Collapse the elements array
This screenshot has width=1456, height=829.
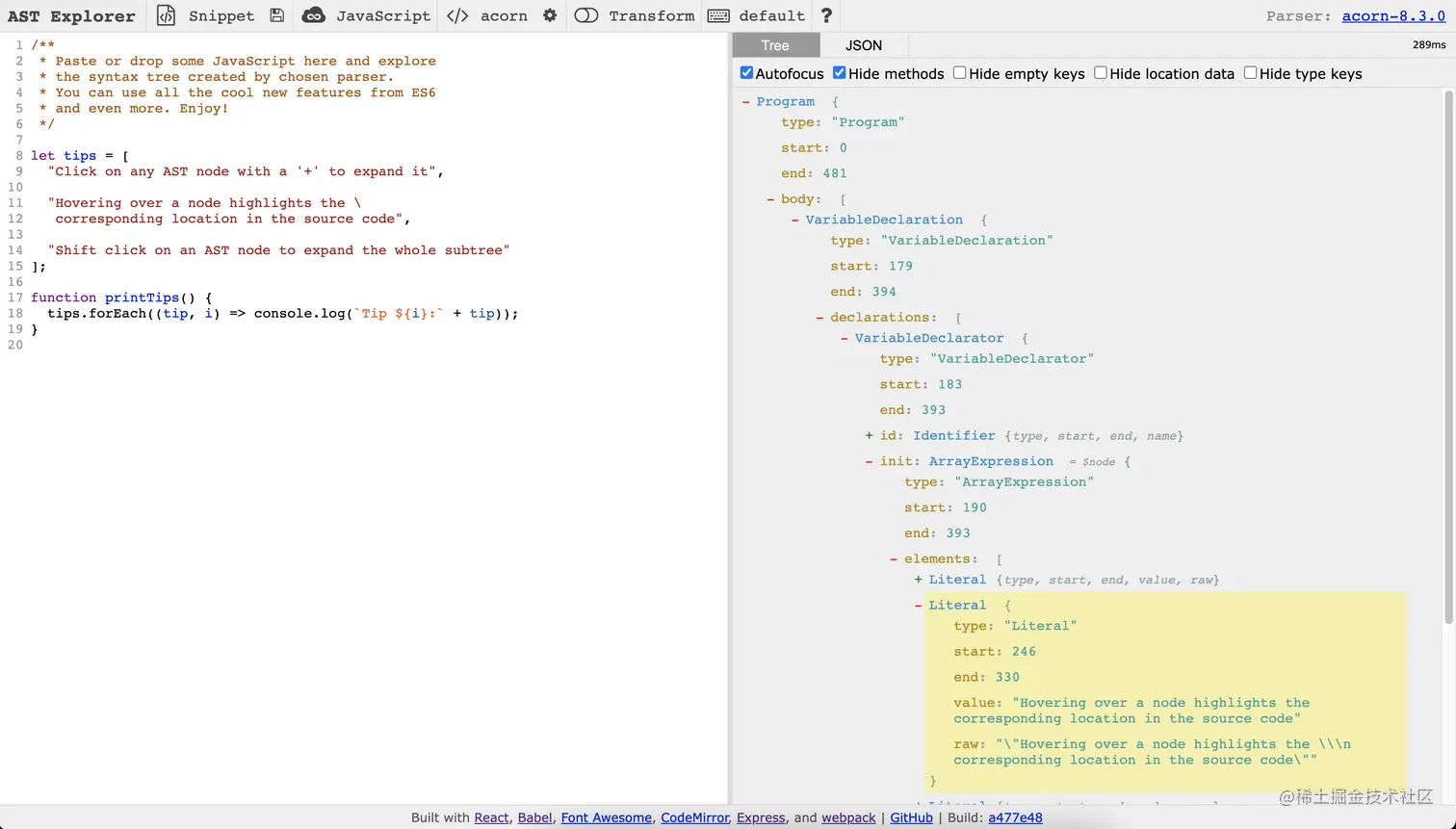tap(895, 559)
